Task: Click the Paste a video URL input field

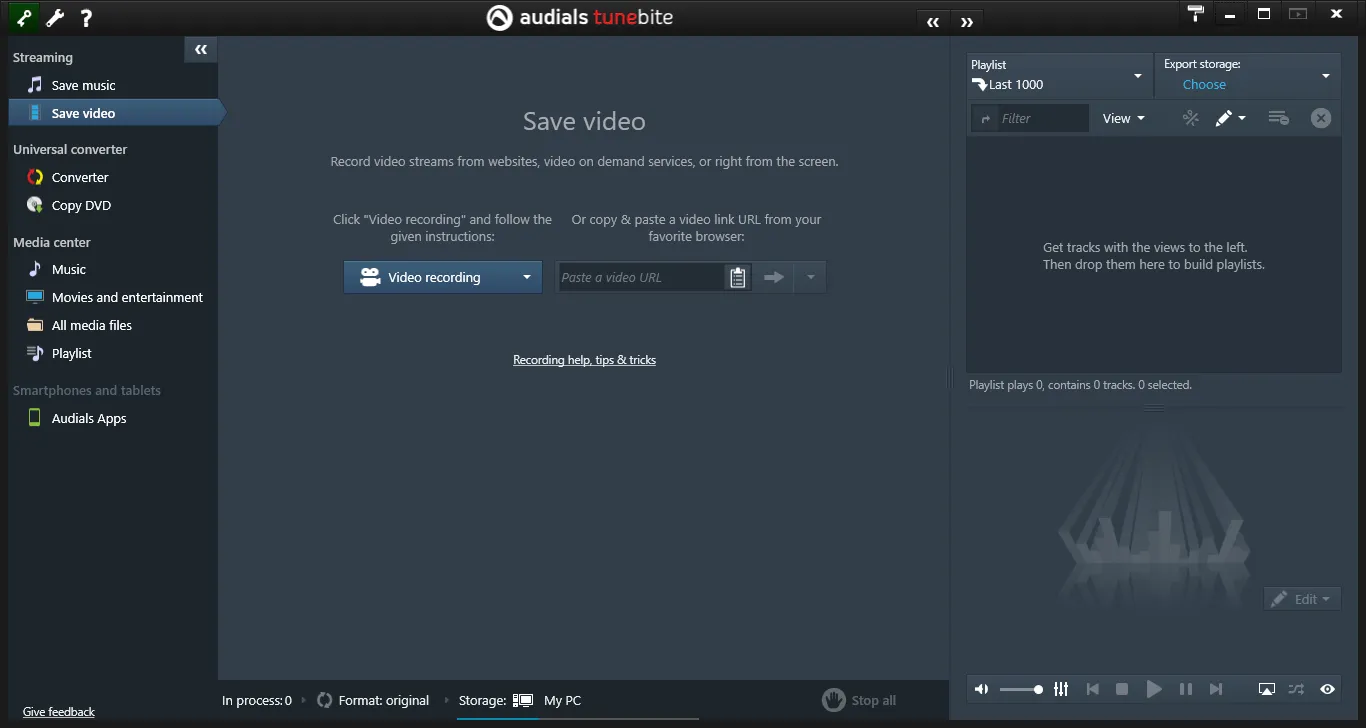Action: click(640, 277)
